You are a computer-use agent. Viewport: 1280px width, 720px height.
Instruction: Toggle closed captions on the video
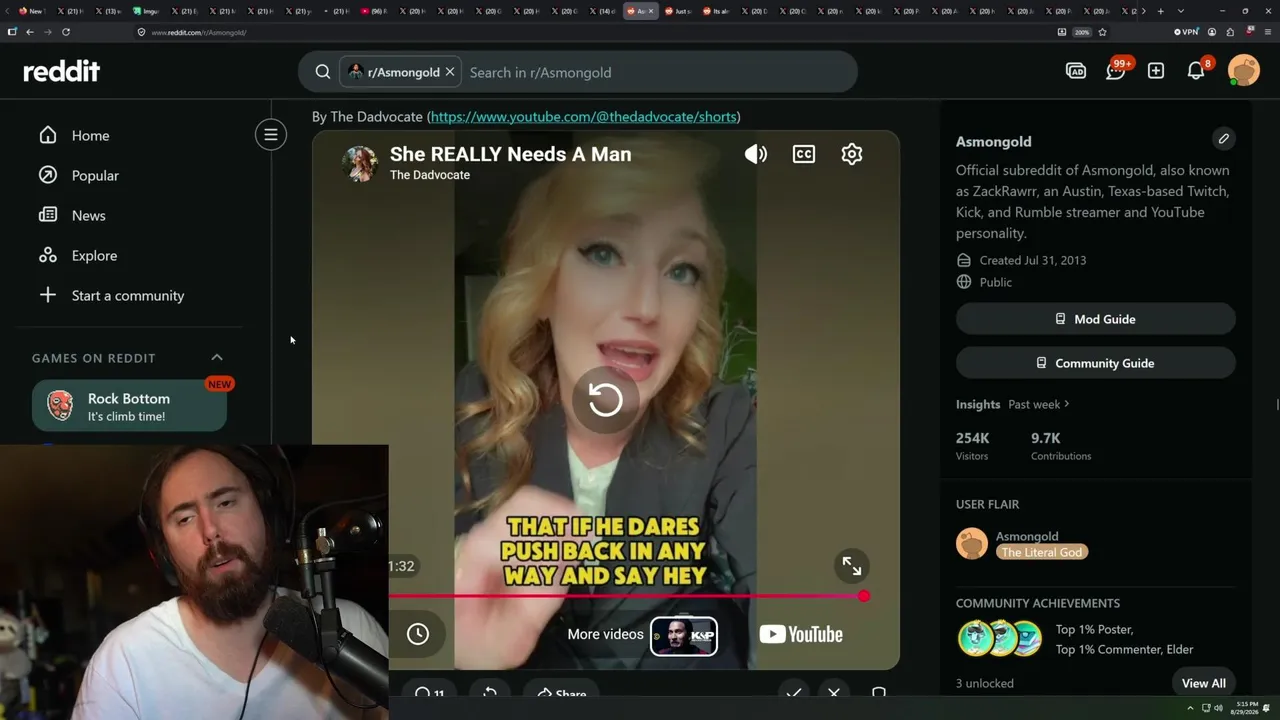coord(804,154)
